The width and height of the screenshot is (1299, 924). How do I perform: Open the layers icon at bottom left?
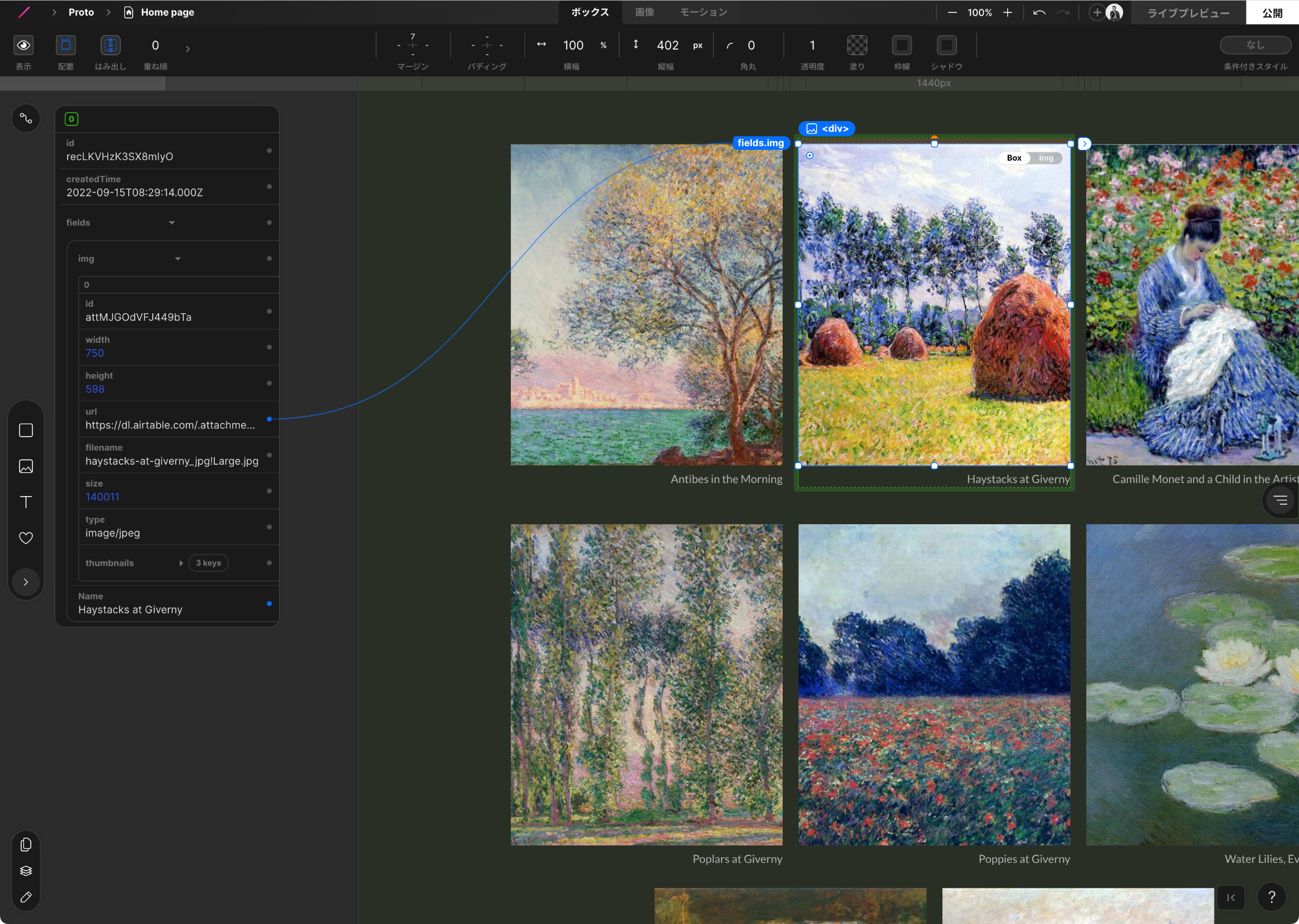pos(25,871)
